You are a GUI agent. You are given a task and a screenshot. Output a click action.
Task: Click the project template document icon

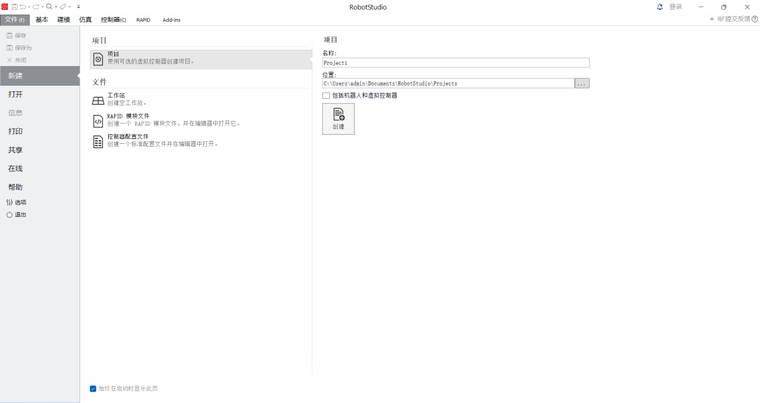tap(98, 59)
